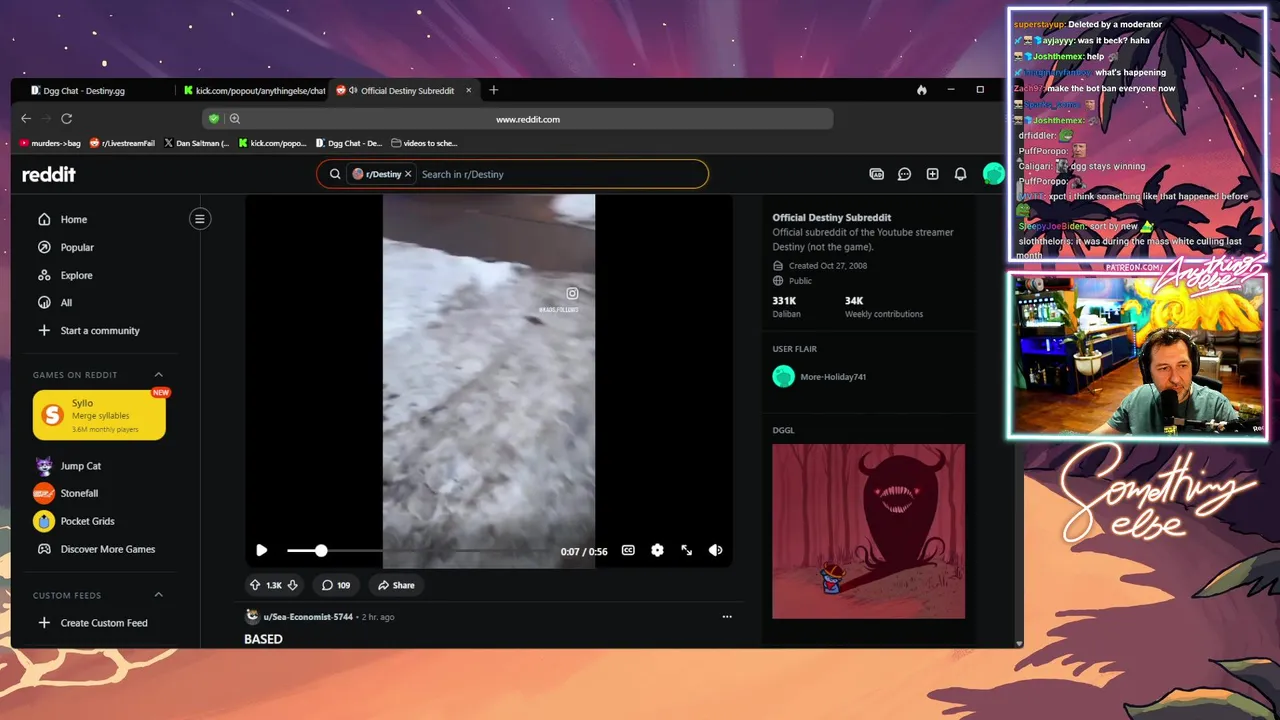Viewport: 1280px width, 720px height.
Task: Click Start a community
Action: (x=100, y=330)
